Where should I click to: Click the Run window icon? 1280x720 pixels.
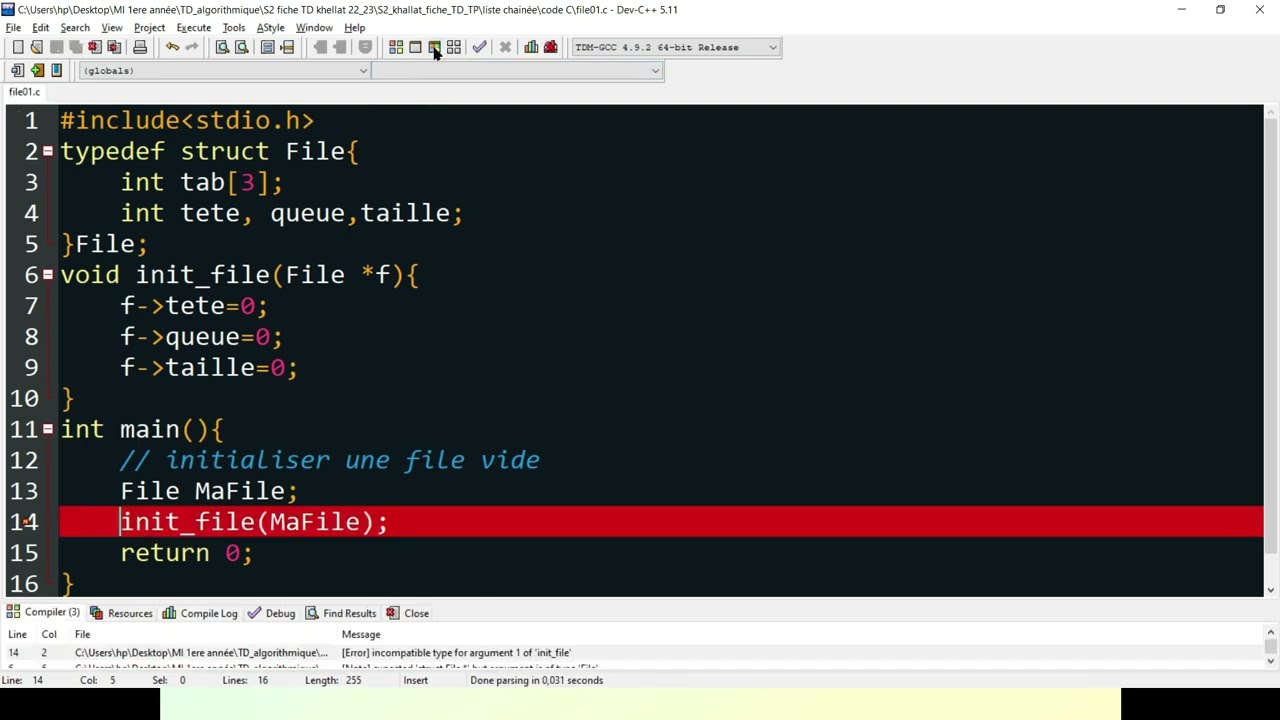click(415, 47)
